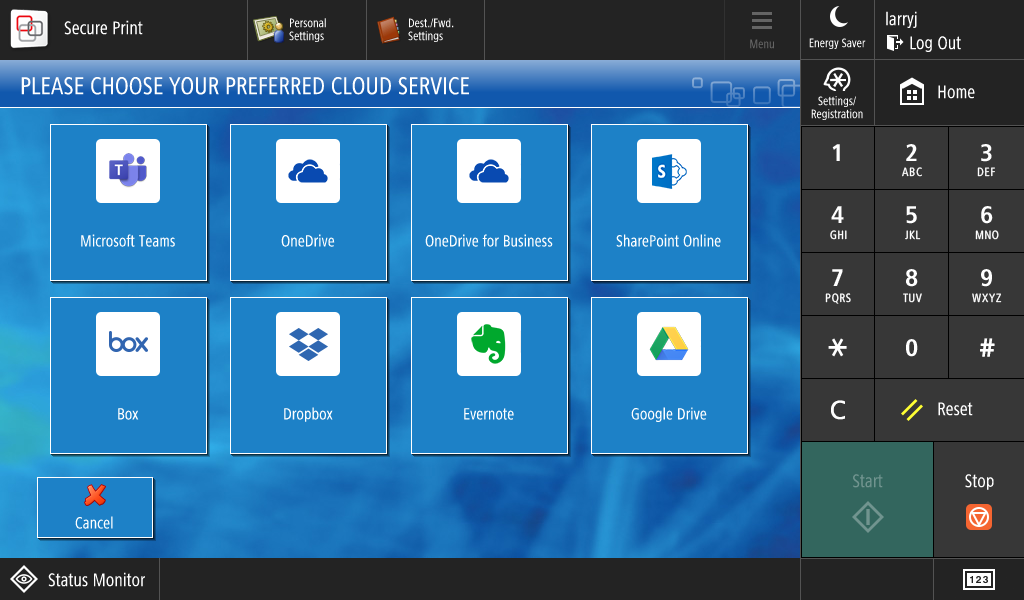Open the Google Drive service
The width and height of the screenshot is (1024, 600).
(669, 375)
